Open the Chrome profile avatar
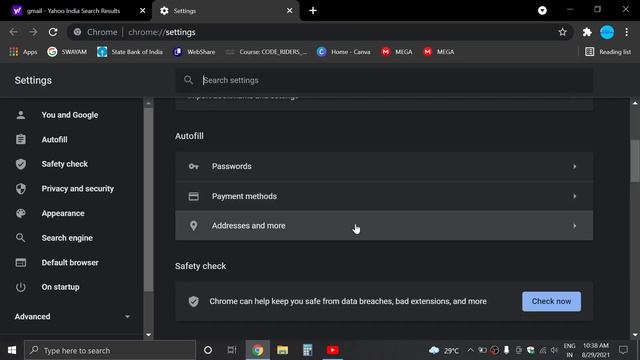 [607, 32]
